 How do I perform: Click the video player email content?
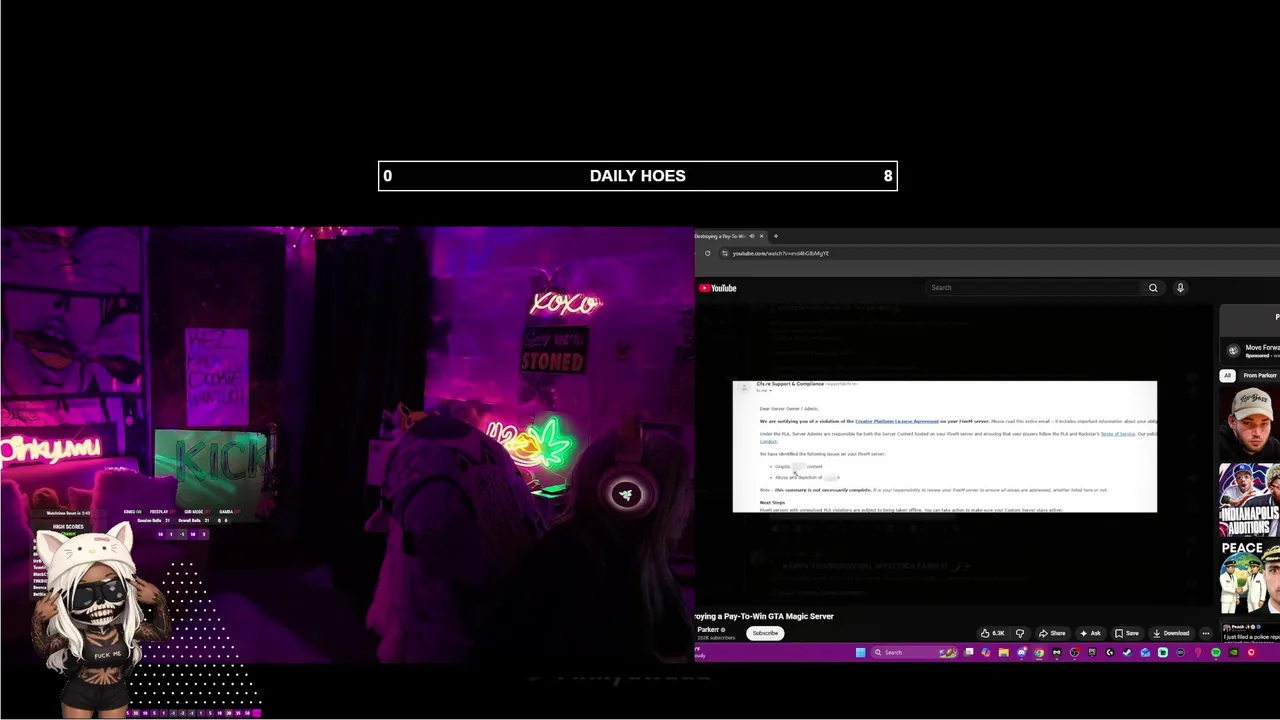pyautogui.click(x=945, y=446)
